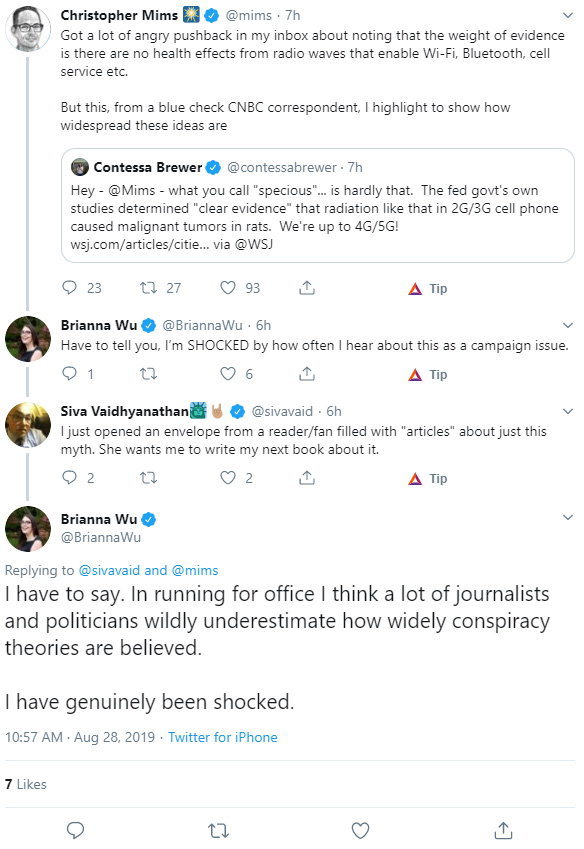Like Brianna Wu's reply with 6 likes
Image resolution: width=584 pixels, height=849 pixels.
228,374
